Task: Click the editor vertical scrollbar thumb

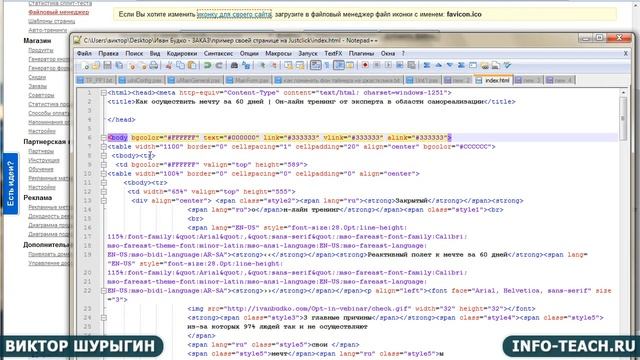Action: [x=623, y=118]
